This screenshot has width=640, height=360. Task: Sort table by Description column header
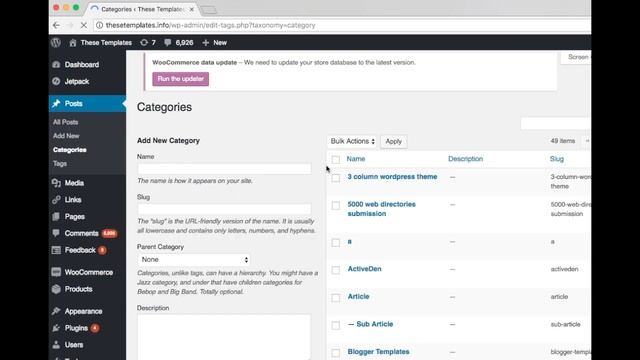coord(465,159)
